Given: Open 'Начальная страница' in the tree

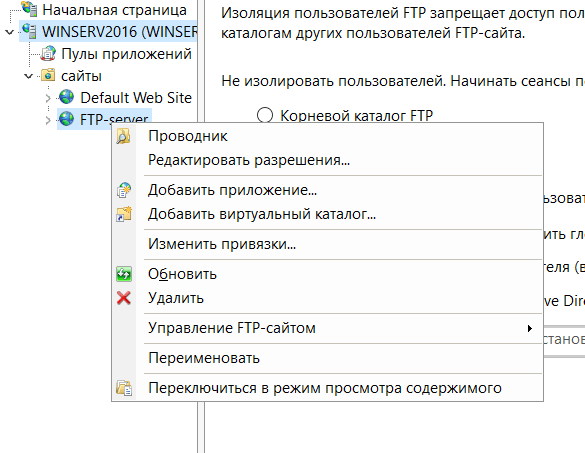Looking at the screenshot, I should click(x=114, y=10).
